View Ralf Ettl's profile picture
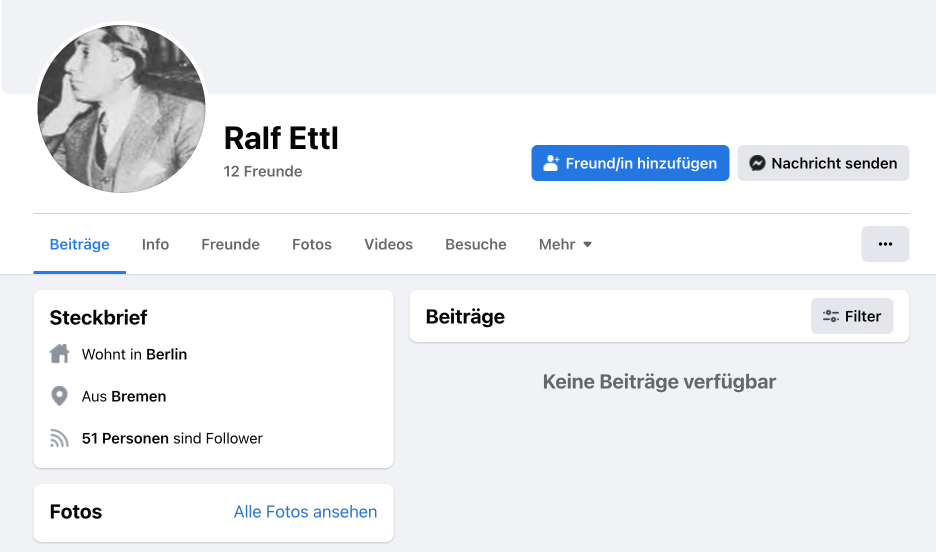Viewport: 936px width, 552px height. point(121,108)
